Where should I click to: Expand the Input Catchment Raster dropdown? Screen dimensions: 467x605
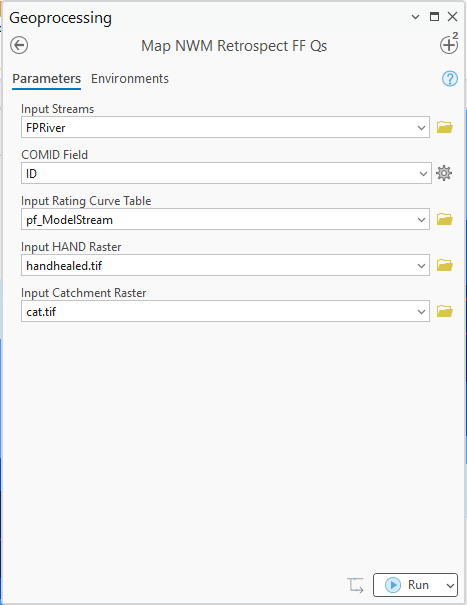(x=421, y=311)
